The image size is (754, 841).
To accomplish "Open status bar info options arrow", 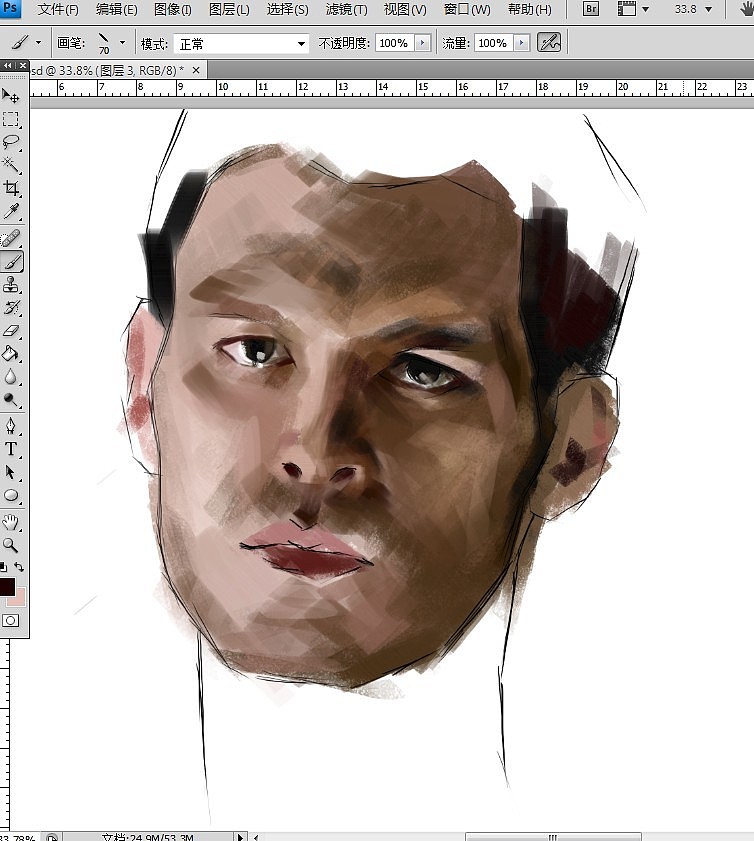I will (x=240, y=837).
